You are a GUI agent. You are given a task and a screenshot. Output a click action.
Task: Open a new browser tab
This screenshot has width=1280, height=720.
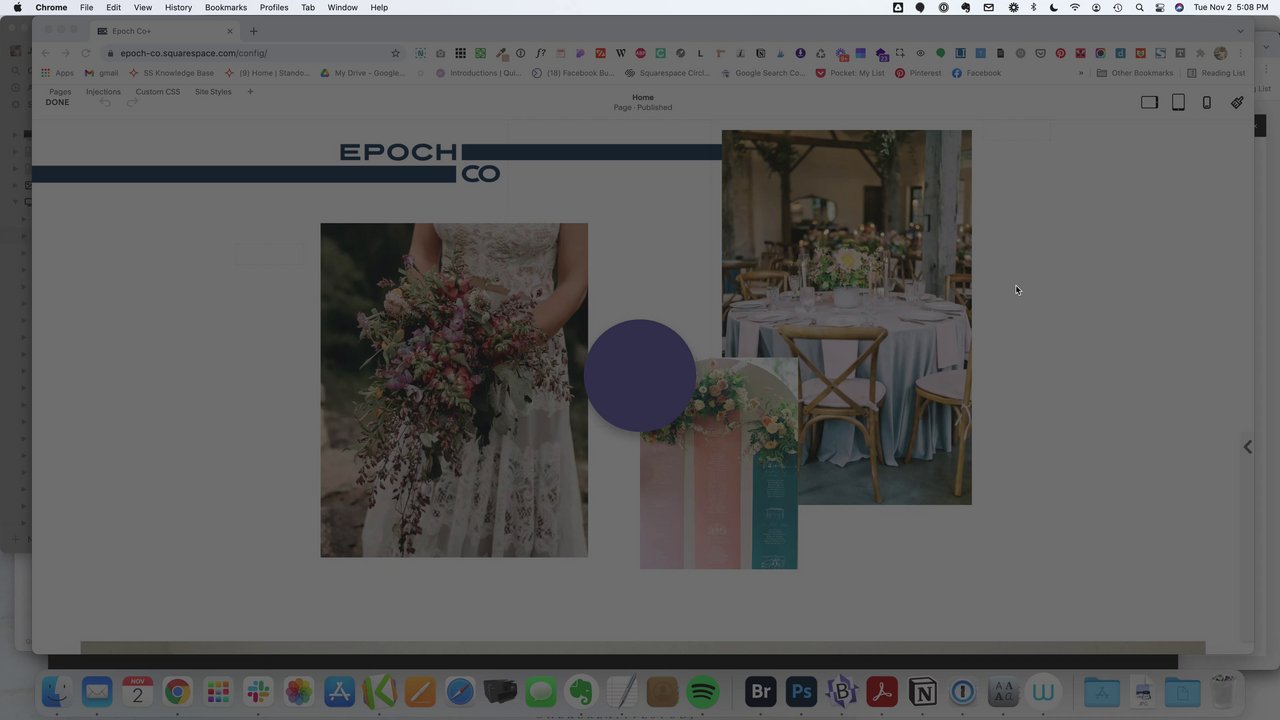[x=253, y=31]
